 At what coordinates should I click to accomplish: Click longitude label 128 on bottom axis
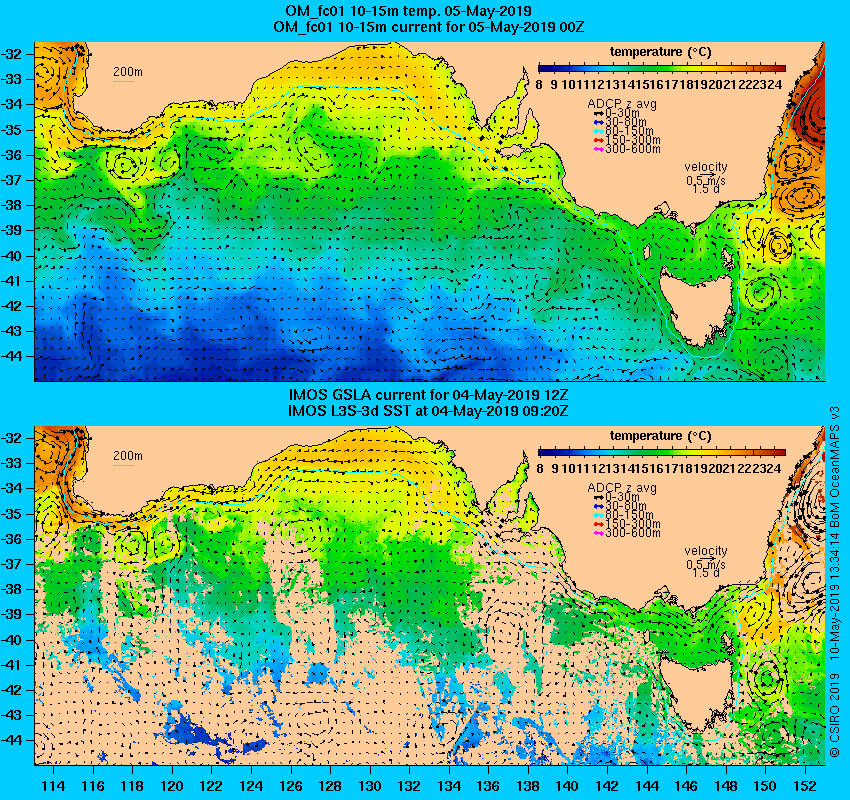coord(330,785)
